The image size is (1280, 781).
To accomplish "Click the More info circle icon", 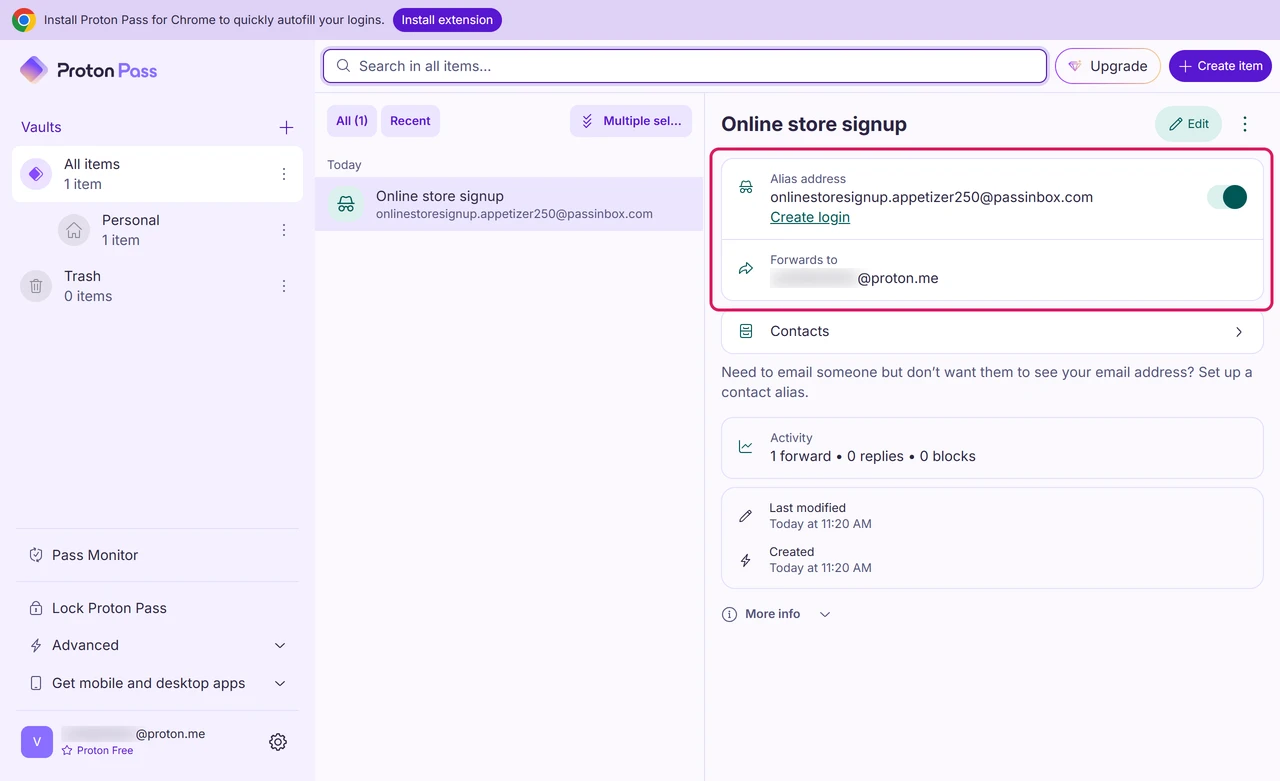I will pos(729,614).
